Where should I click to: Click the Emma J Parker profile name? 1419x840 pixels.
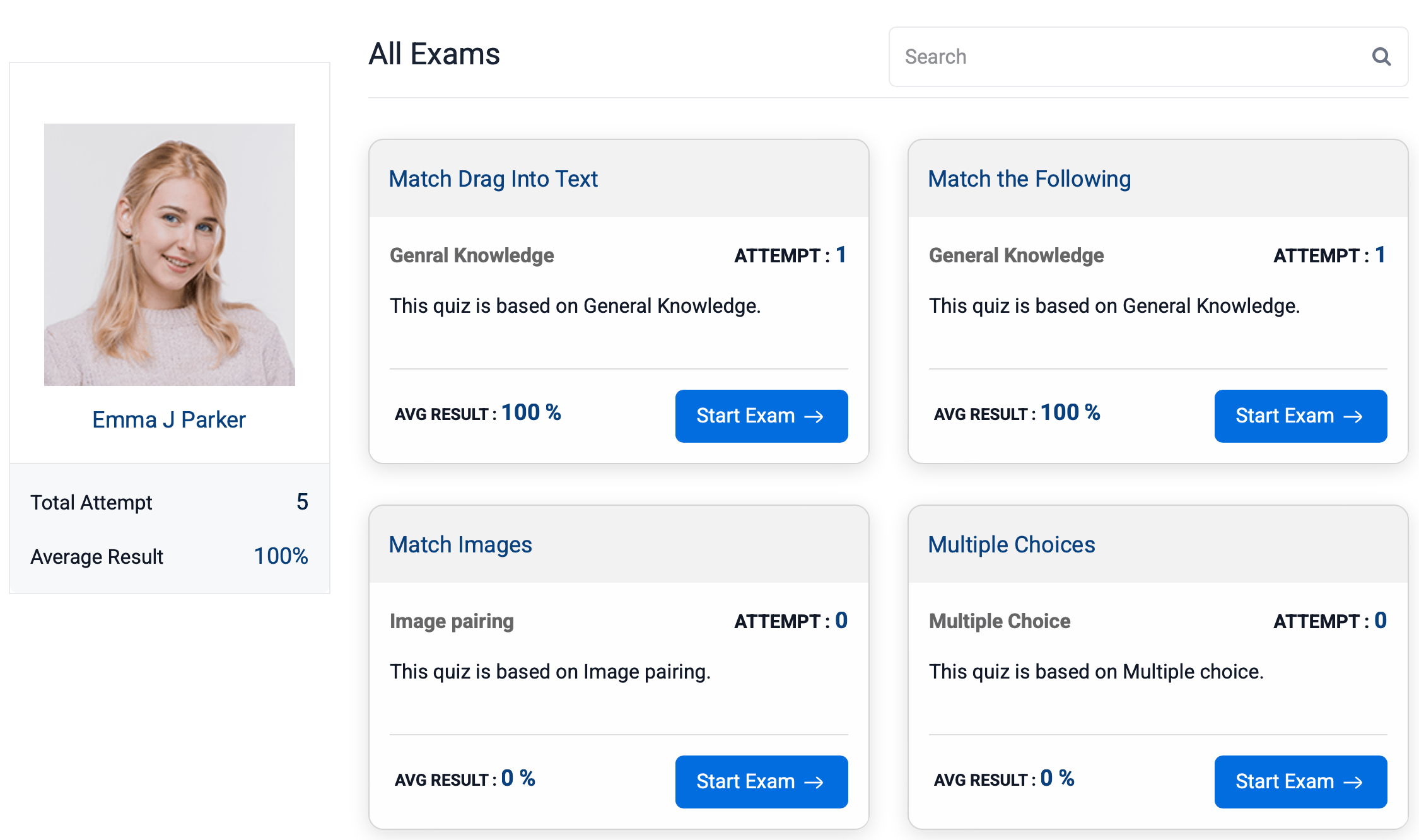pyautogui.click(x=169, y=419)
